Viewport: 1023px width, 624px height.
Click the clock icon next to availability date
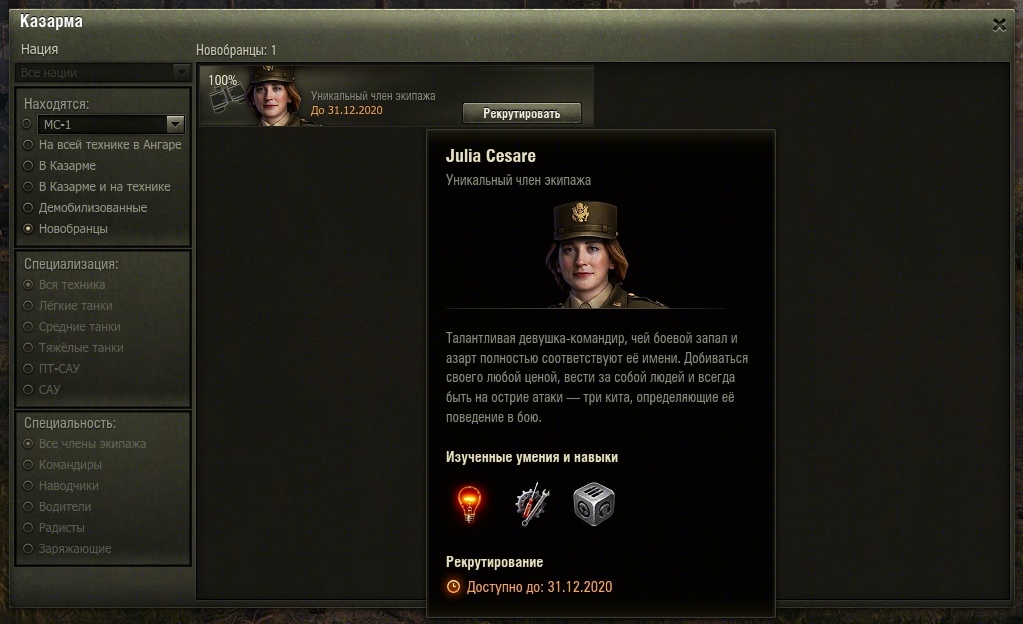tap(453, 587)
